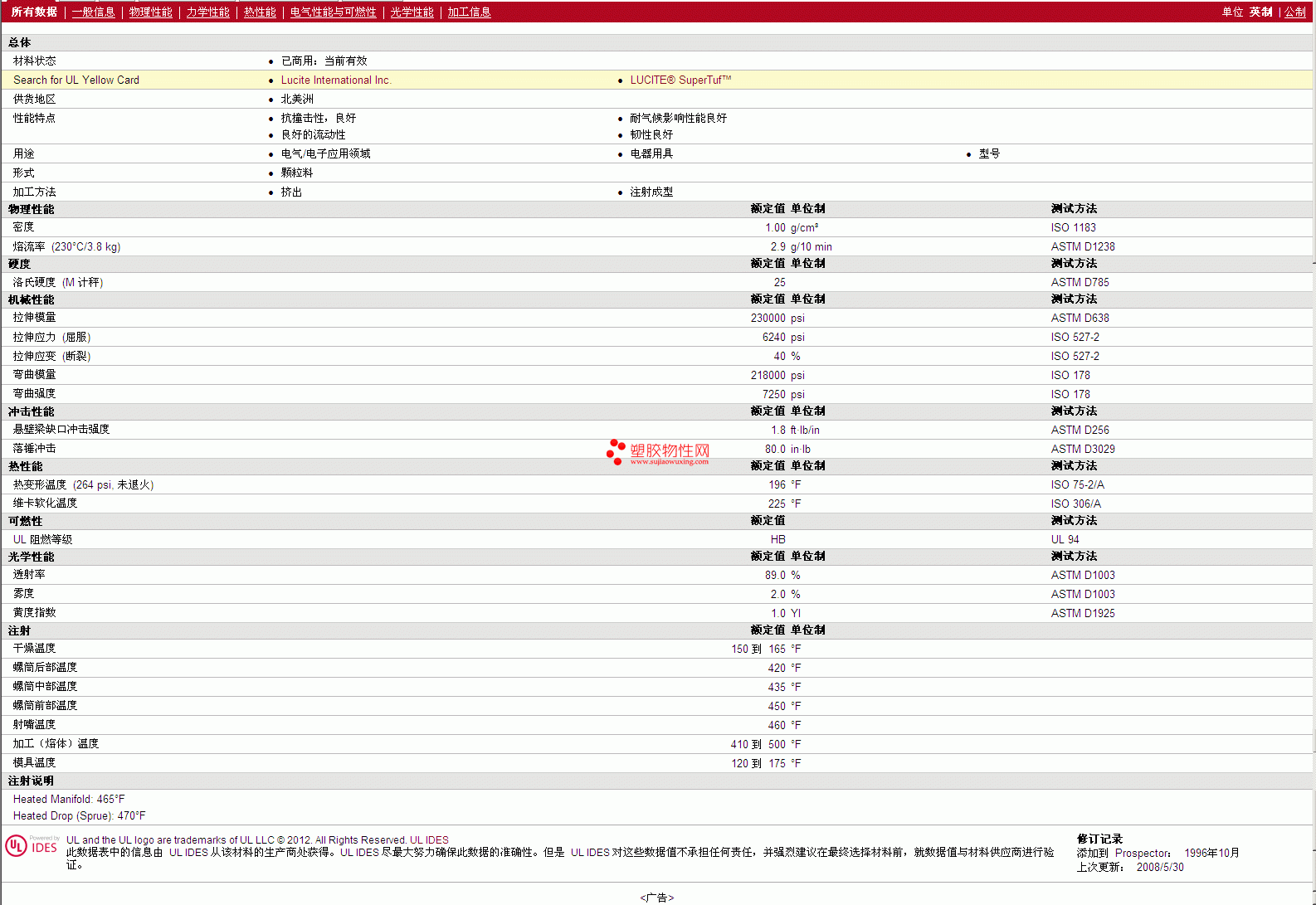This screenshot has width=1316, height=905.
Task: Click the 耐气候影响性能良好 feature text
Action: [679, 119]
